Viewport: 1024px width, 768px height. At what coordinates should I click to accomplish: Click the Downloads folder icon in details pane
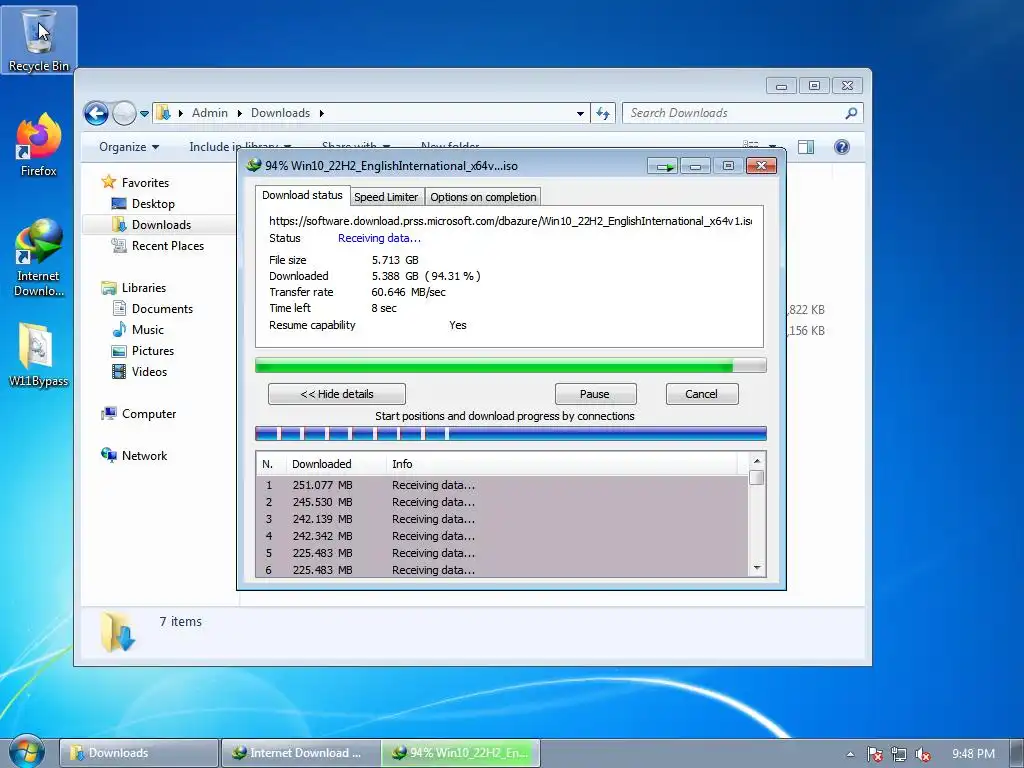click(118, 632)
